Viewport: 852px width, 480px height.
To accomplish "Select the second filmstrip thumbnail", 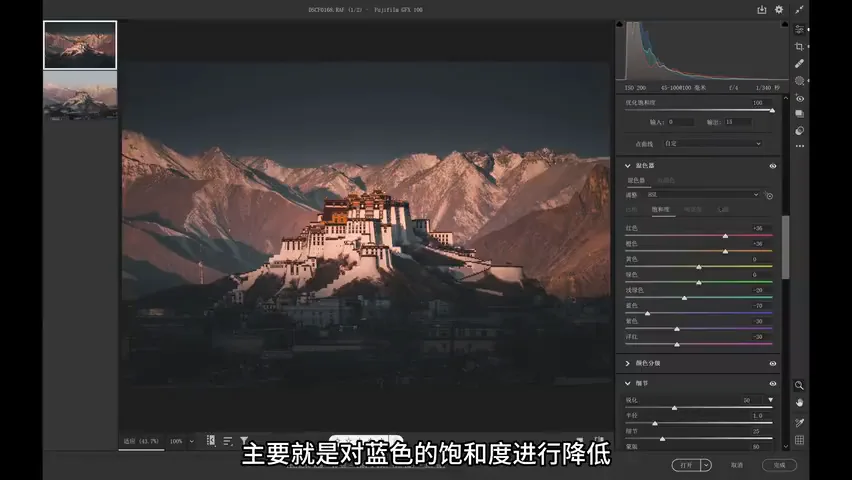I will click(x=80, y=95).
